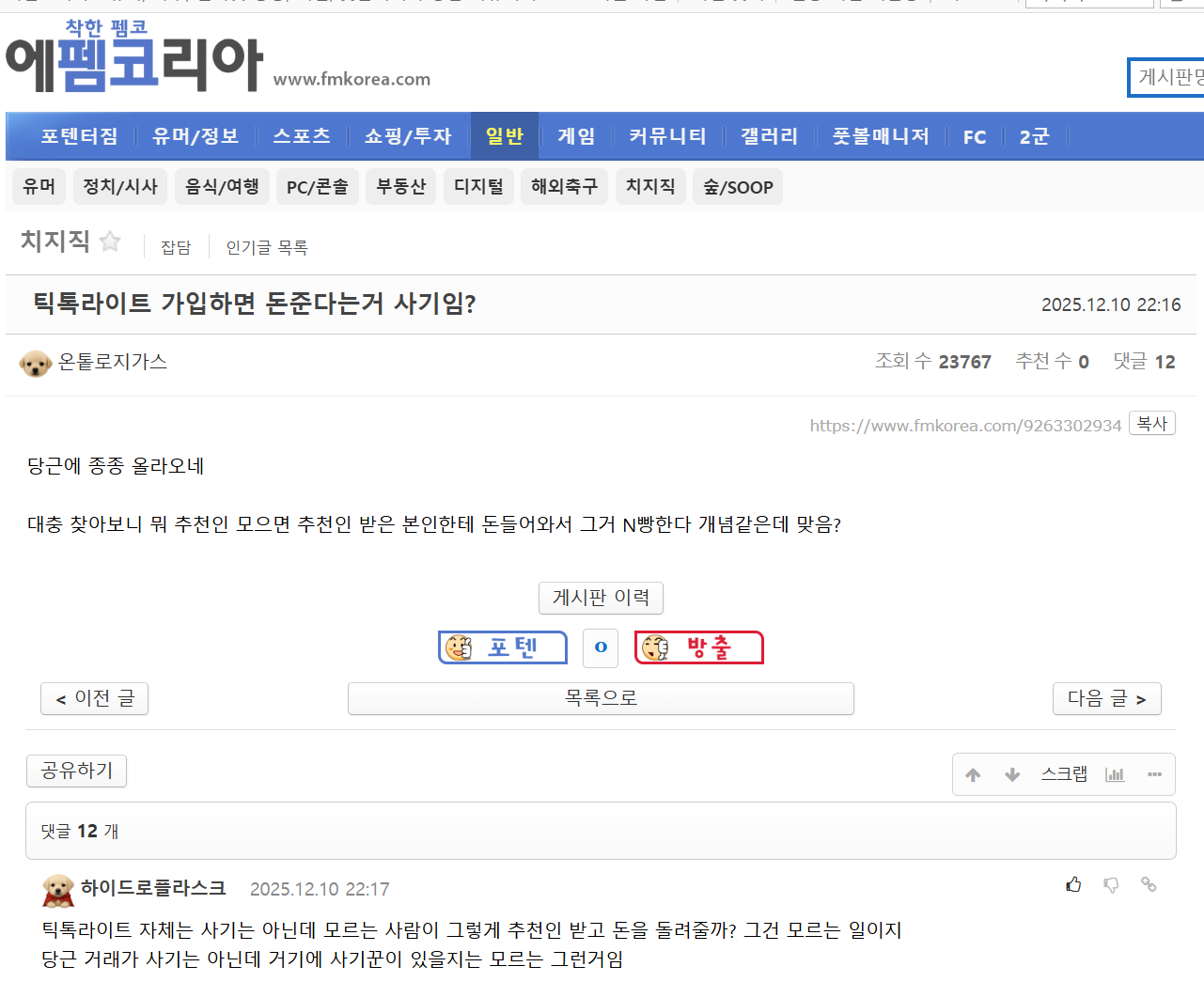This screenshot has width=1204, height=982.
Task: Click the comment timestamp 2025.12.10 22:17
Action: point(320,889)
